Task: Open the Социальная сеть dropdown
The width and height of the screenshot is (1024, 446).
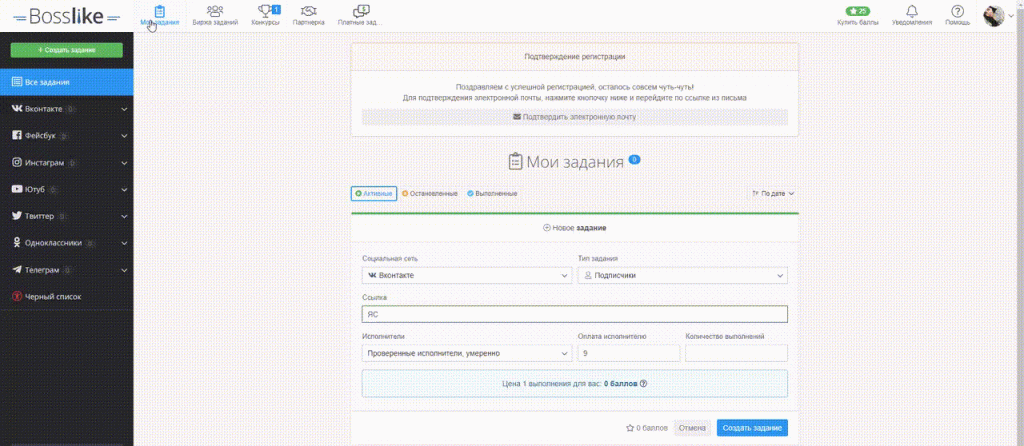Action: pos(467,276)
